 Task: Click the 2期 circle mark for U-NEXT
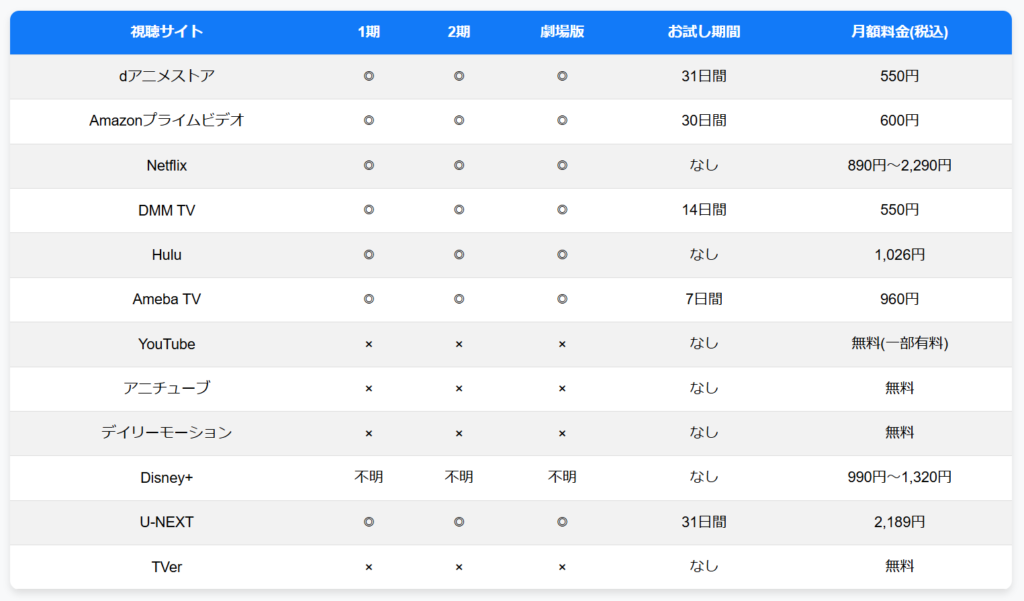click(458, 522)
